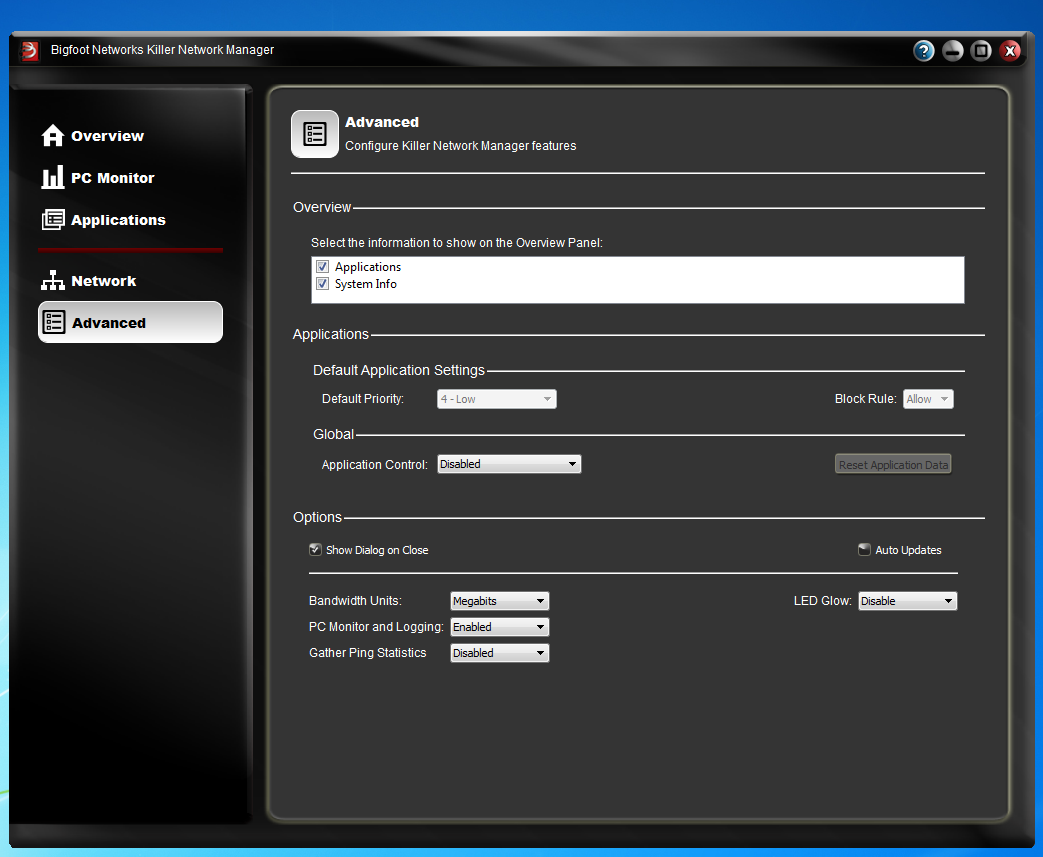Screen dimensions: 1043x857
Task: Minimize the Killer Network Manager window
Action: point(953,51)
